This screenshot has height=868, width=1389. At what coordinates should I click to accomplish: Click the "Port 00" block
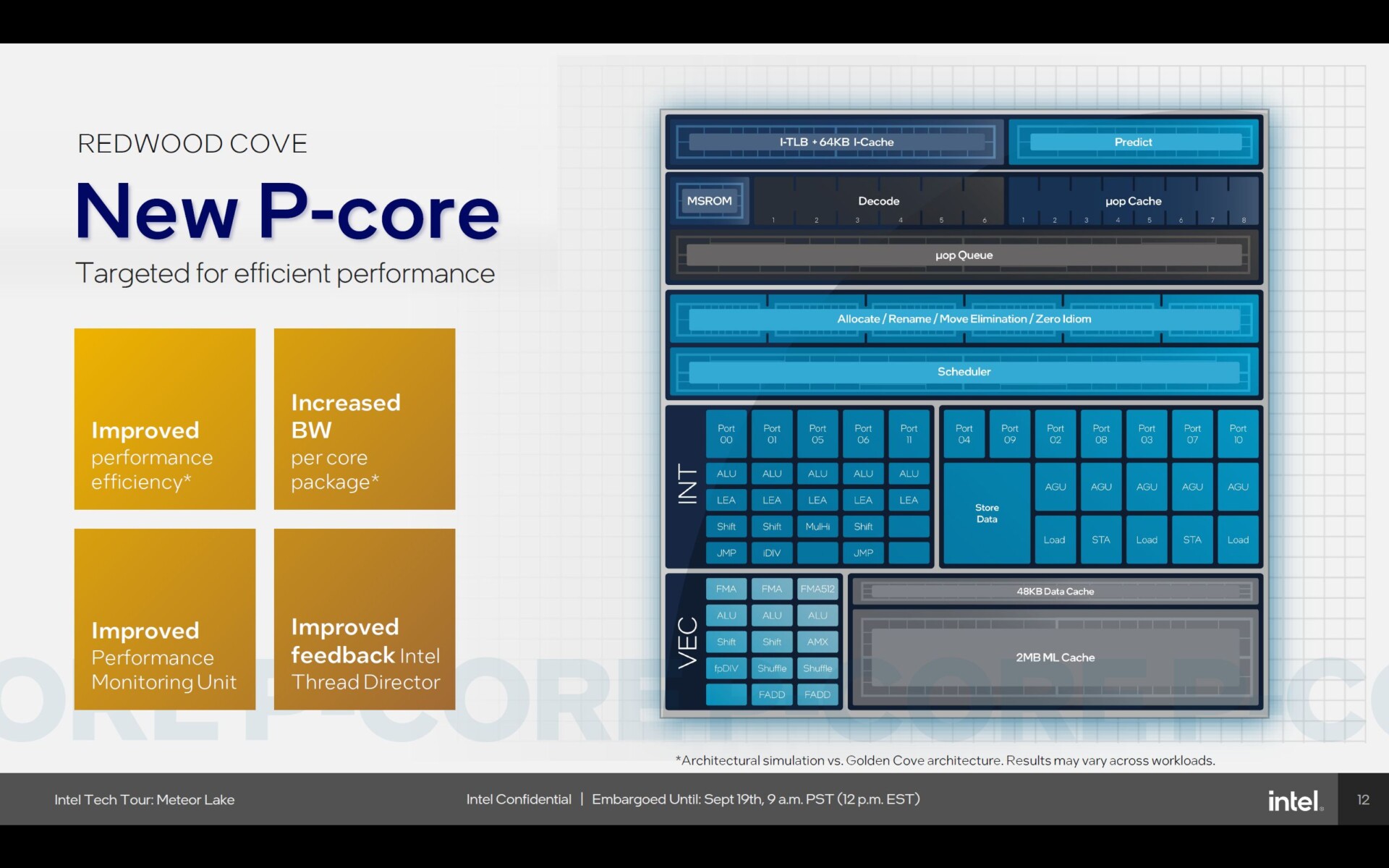726,434
